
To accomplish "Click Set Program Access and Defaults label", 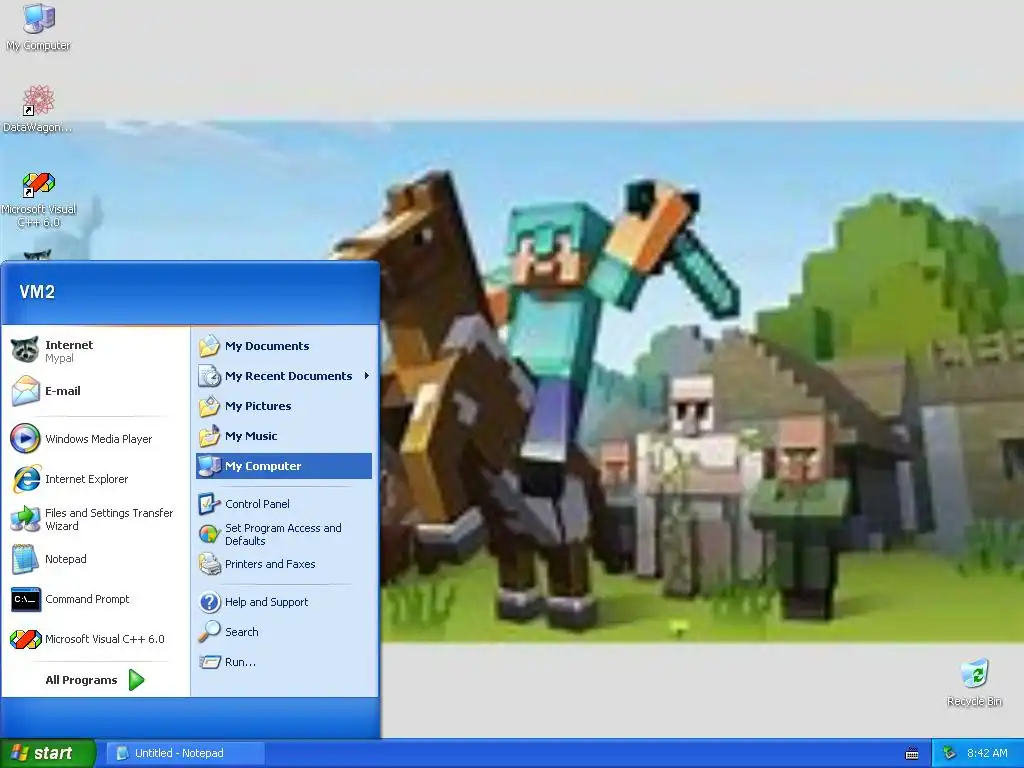I will [x=283, y=534].
